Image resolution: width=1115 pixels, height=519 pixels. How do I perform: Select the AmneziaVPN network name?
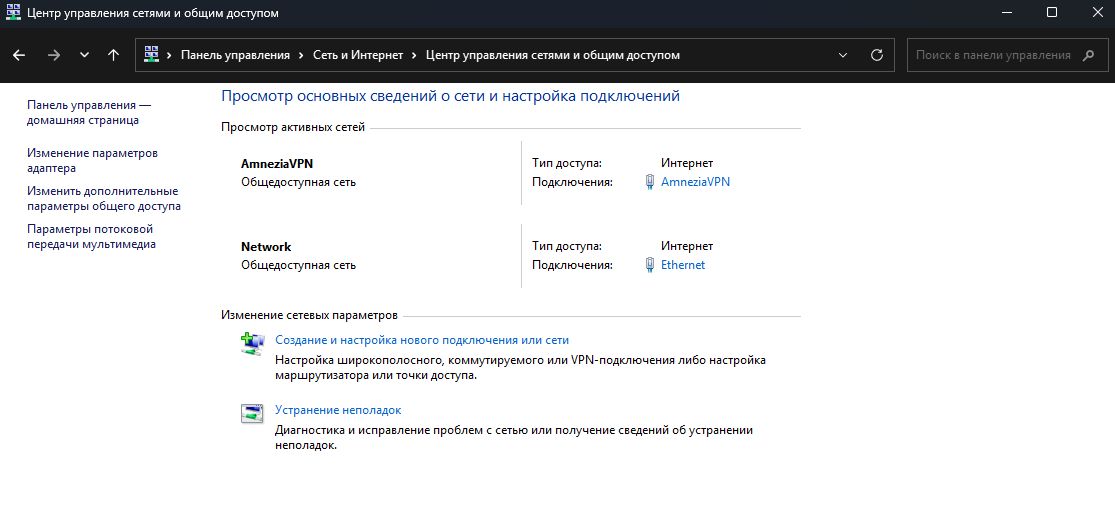[277, 164]
